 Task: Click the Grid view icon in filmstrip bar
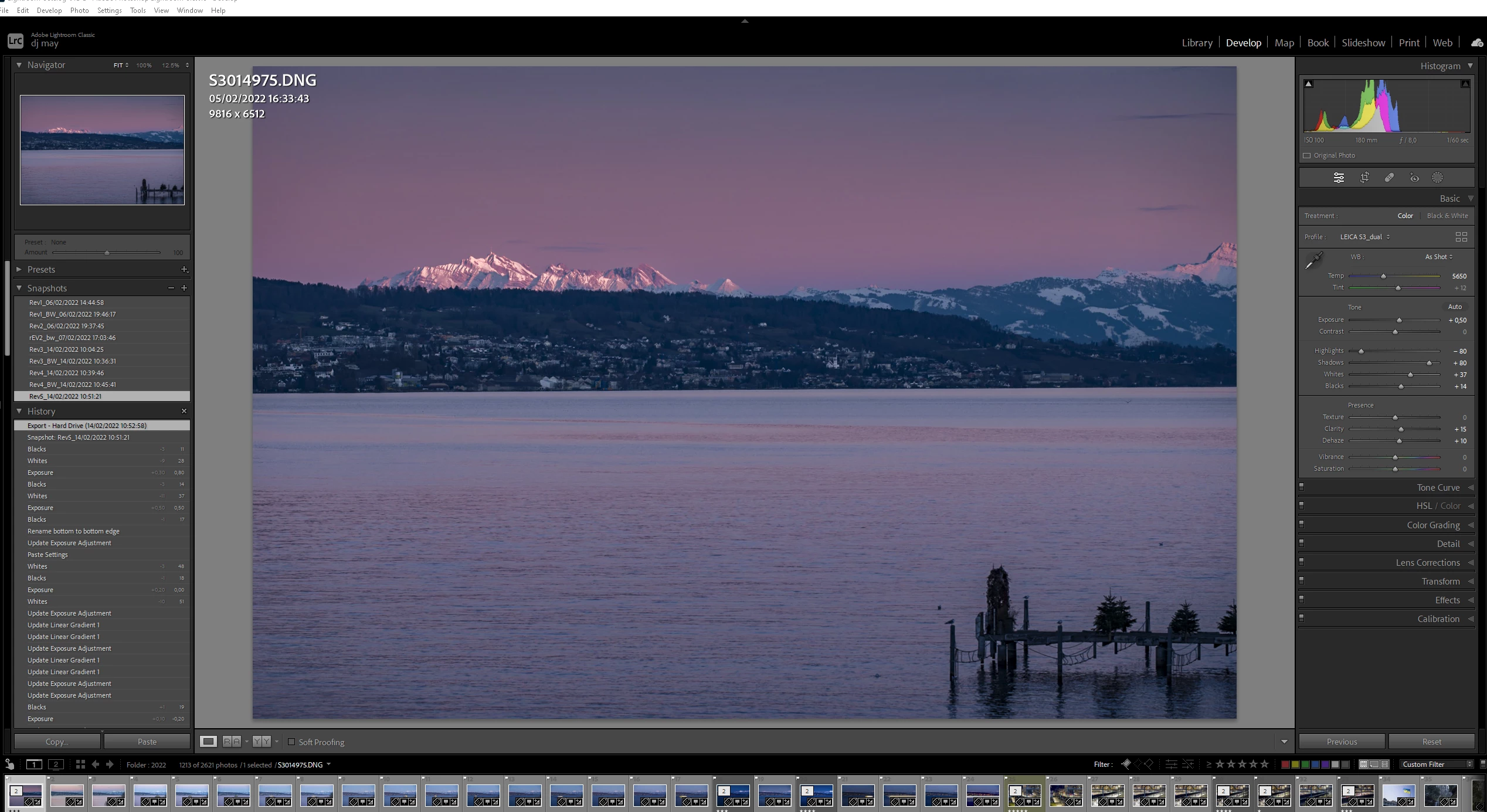point(80,764)
